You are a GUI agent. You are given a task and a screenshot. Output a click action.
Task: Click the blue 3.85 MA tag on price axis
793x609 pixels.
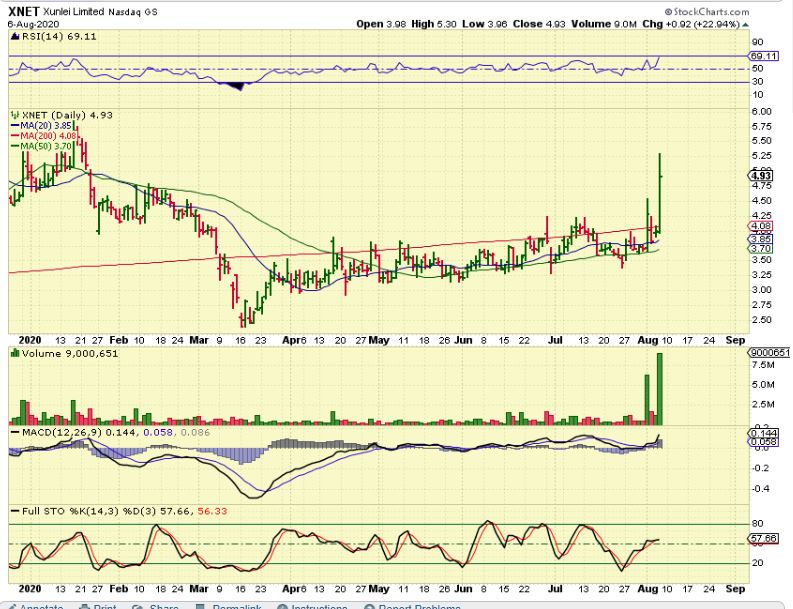[x=761, y=239]
